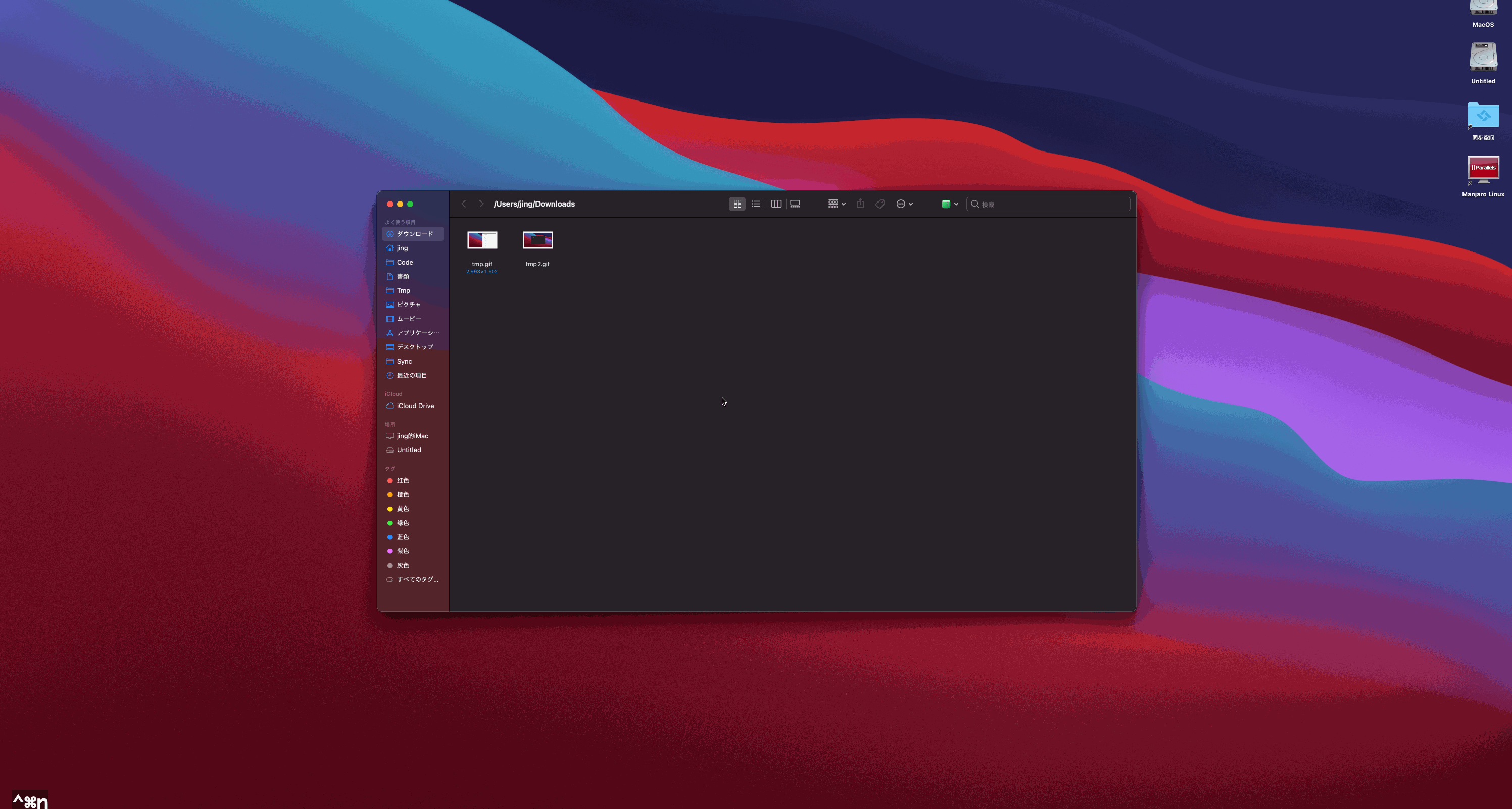Screen dimensions: 1512x809
Task: Open iCloud Drive in sidebar
Action: click(415, 405)
